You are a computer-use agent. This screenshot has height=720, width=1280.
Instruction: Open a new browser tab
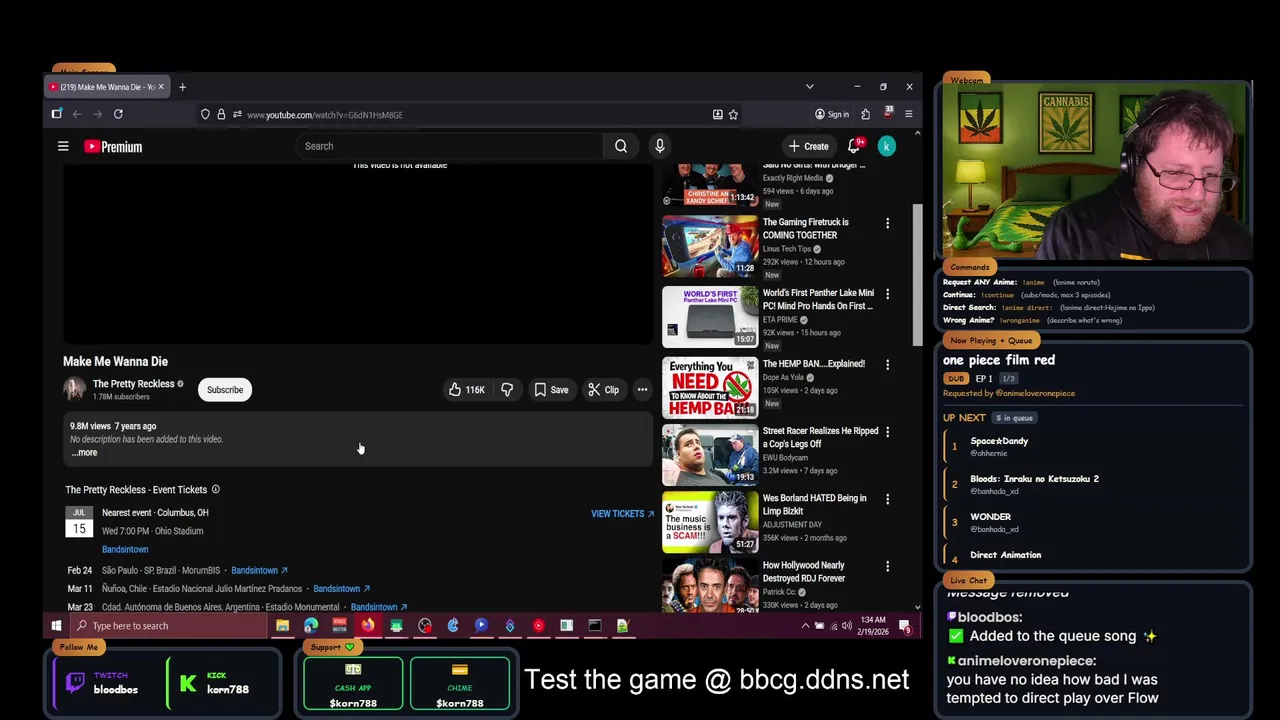pos(182,87)
